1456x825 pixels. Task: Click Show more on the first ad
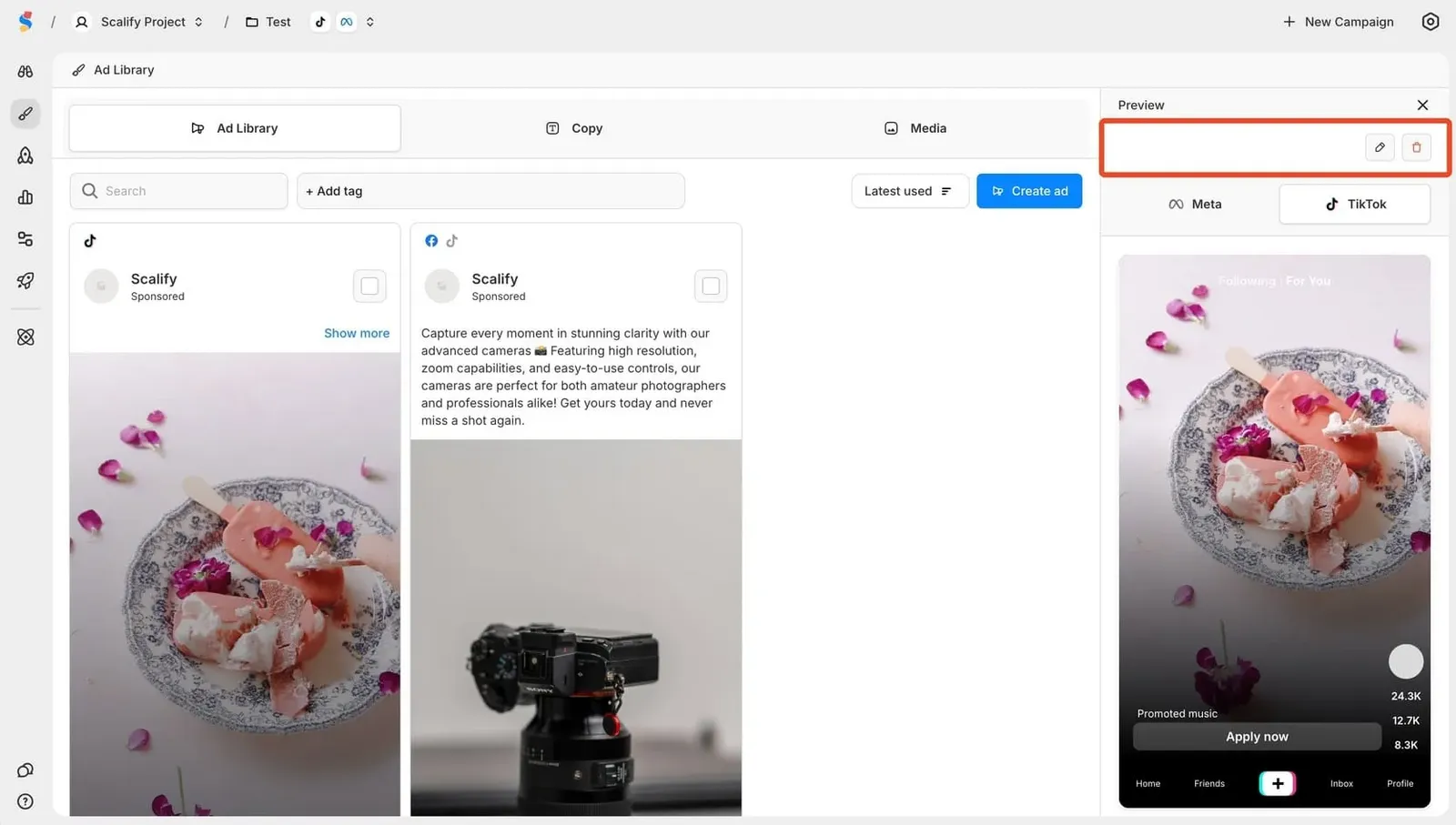click(357, 333)
